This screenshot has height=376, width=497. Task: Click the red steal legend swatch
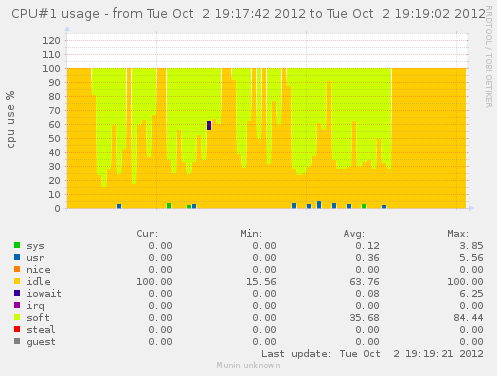click(x=17, y=329)
